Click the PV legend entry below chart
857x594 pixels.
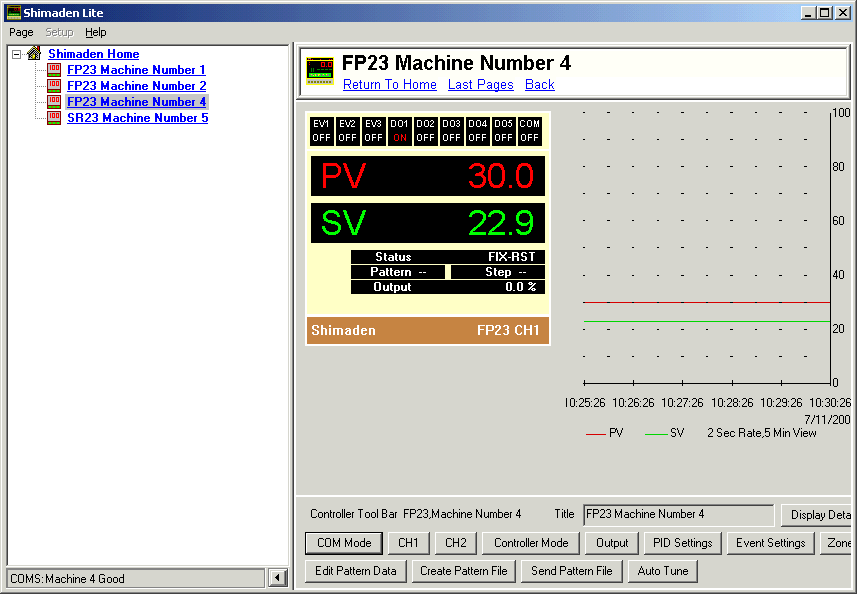point(605,433)
